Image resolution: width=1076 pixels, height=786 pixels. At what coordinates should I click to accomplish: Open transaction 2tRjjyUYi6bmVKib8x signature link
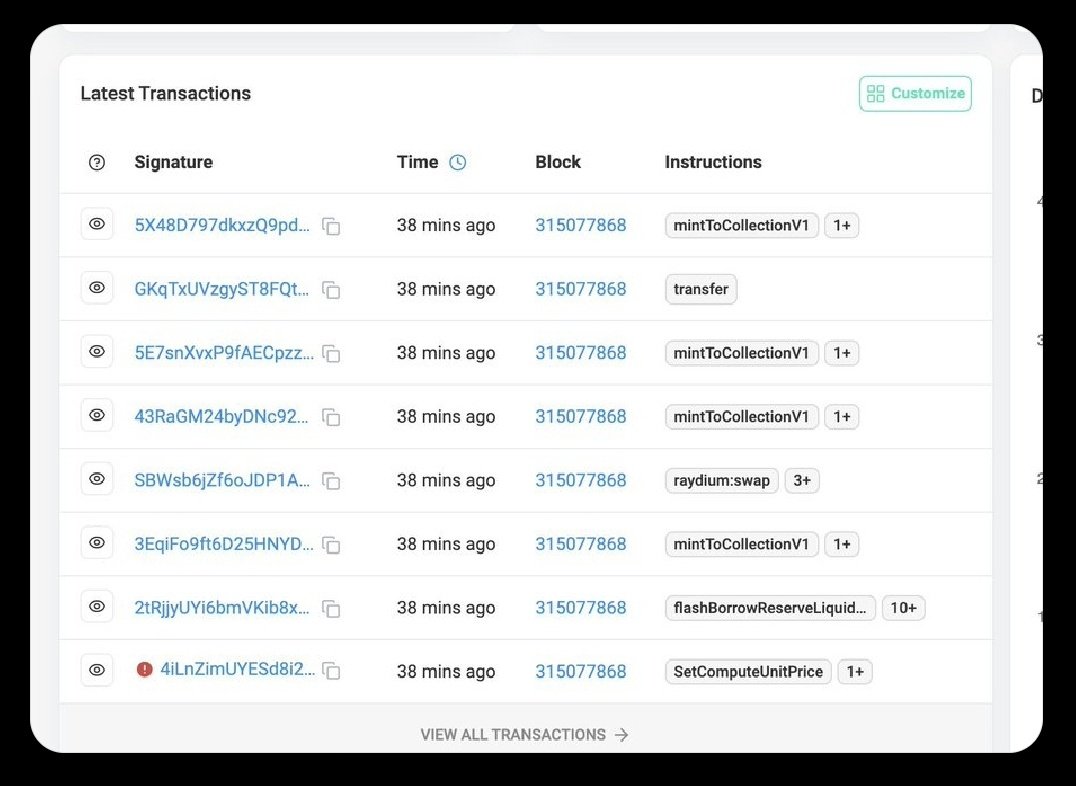pos(222,608)
